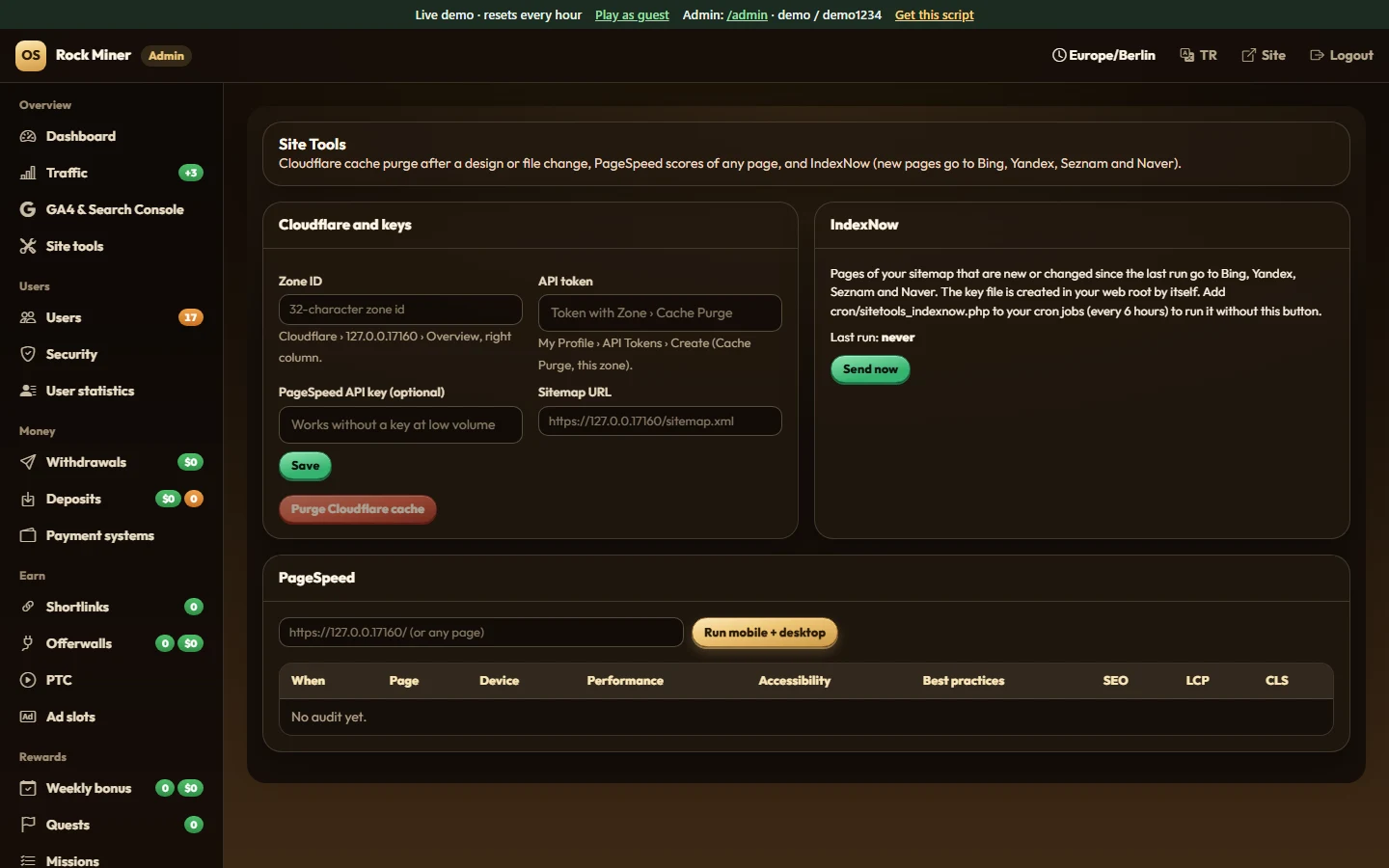The width and height of the screenshot is (1389, 868).
Task: Open Security via the shield icon
Action: [28, 354]
